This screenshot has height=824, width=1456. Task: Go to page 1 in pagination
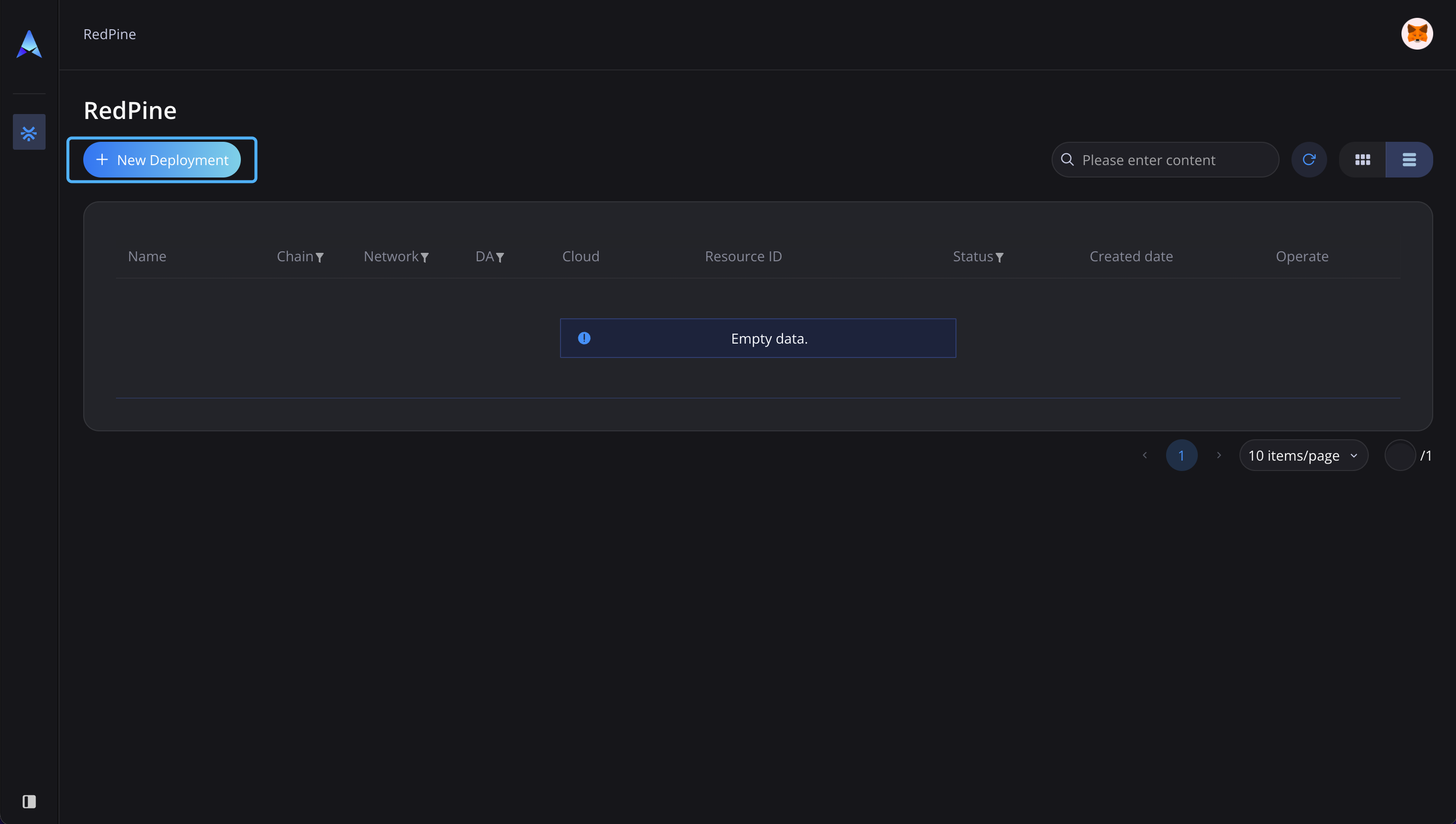pyautogui.click(x=1181, y=455)
